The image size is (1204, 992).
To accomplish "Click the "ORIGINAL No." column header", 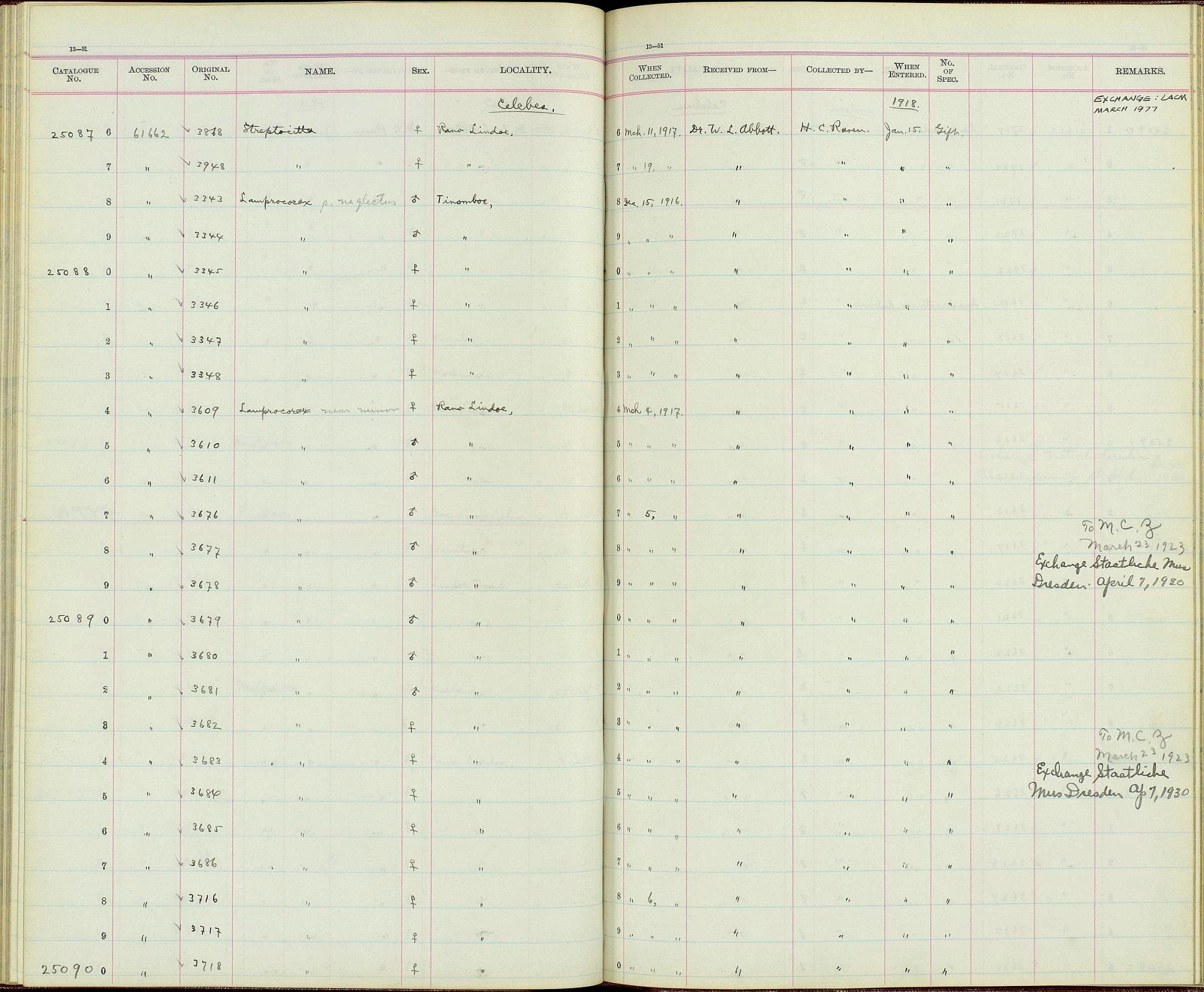I will [211, 73].
